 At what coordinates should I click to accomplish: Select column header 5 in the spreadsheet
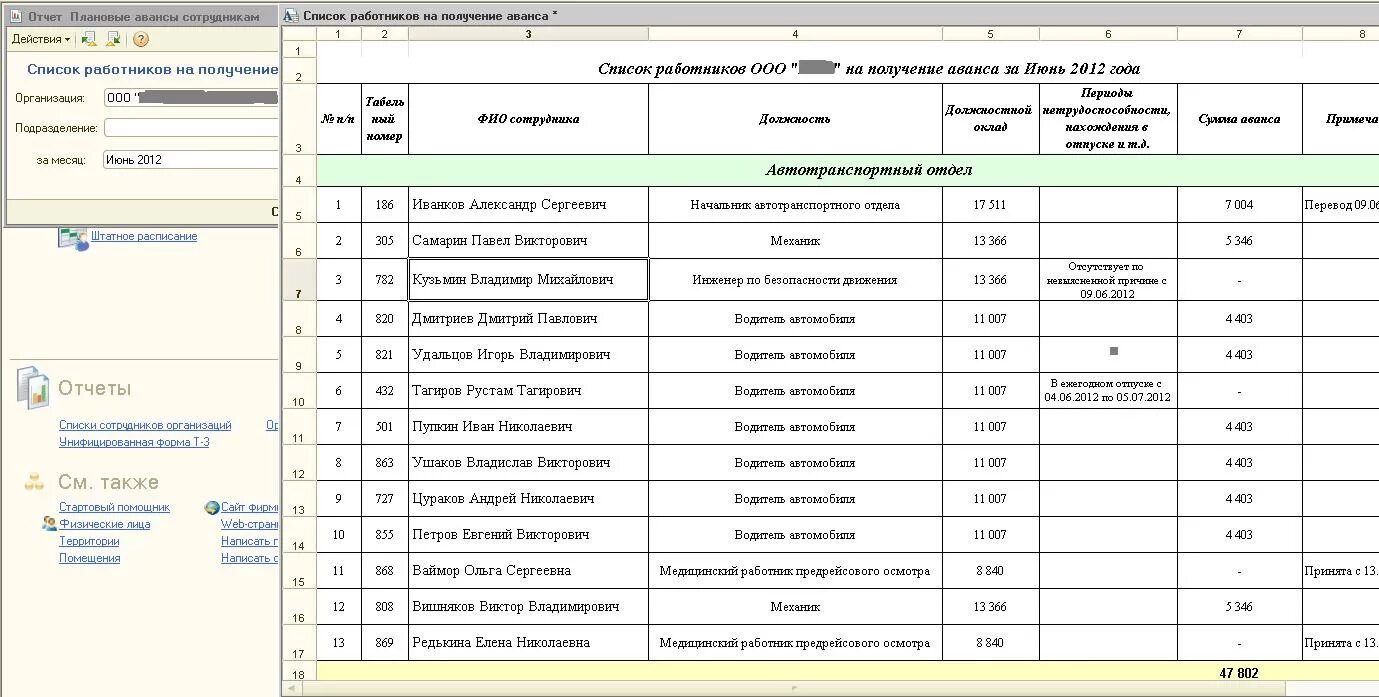pyautogui.click(x=990, y=34)
